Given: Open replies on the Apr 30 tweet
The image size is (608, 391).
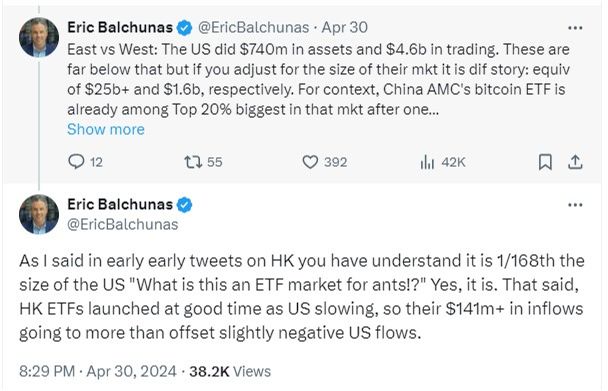Looking at the screenshot, I should 85,162.
